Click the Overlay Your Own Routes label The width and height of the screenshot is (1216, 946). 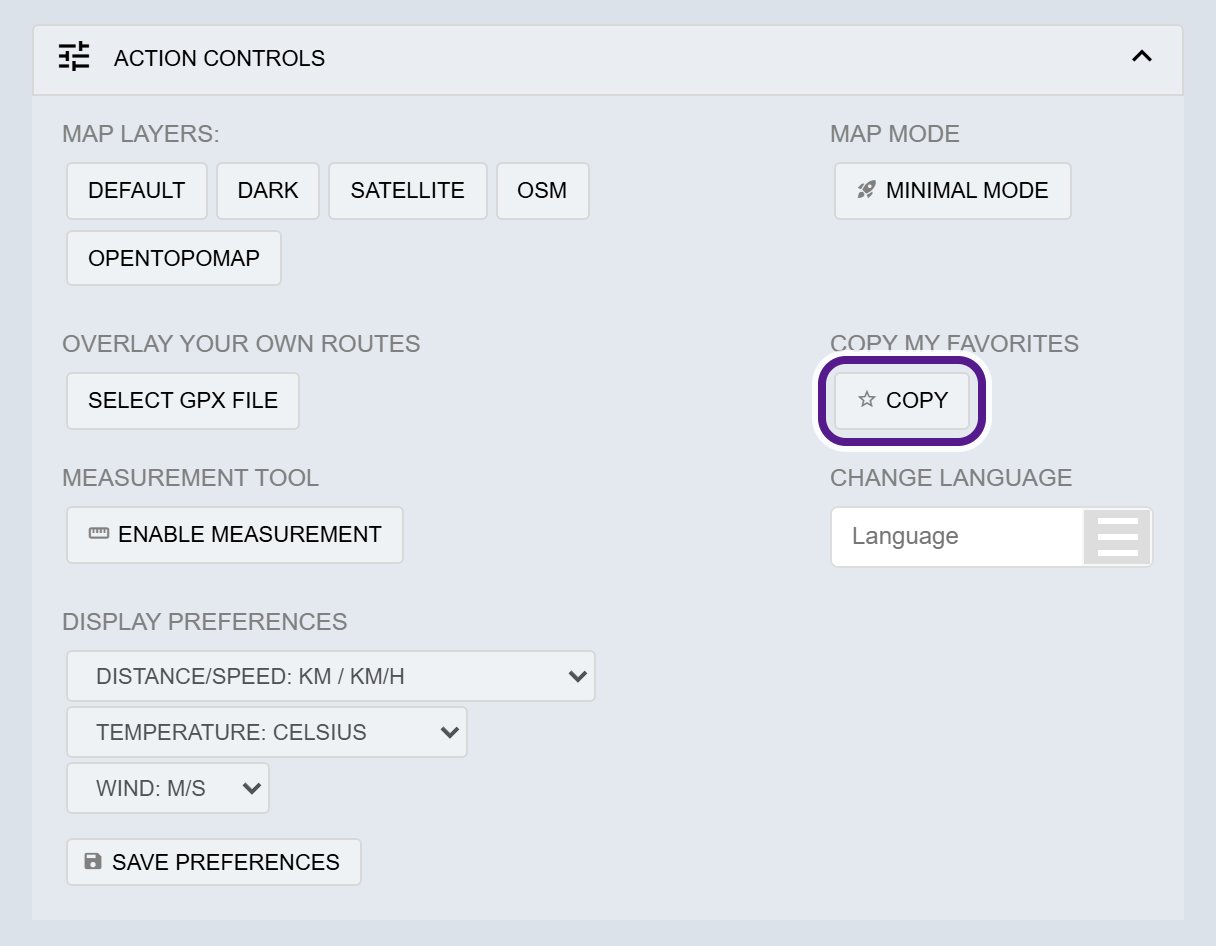coord(241,344)
